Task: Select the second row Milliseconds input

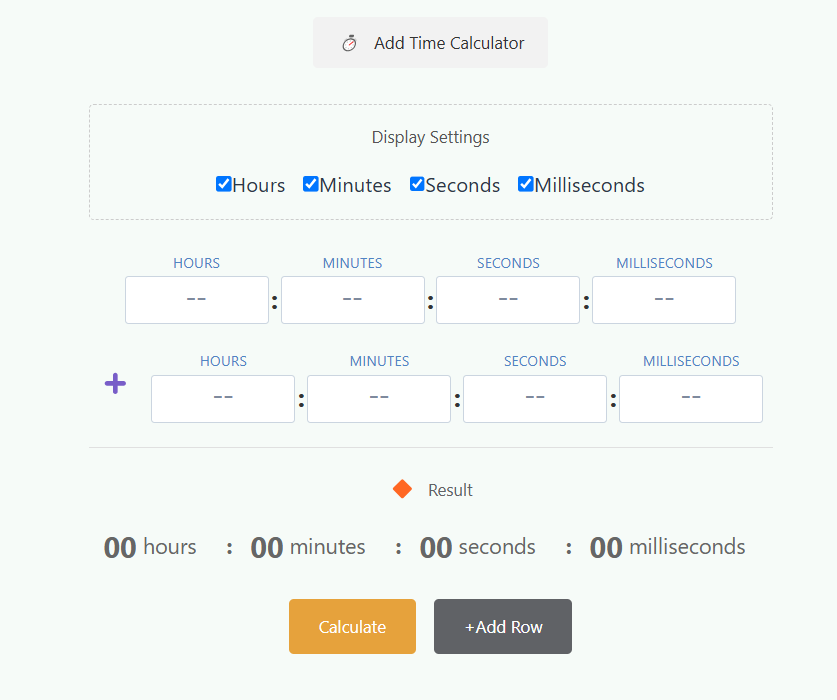Action: point(691,399)
